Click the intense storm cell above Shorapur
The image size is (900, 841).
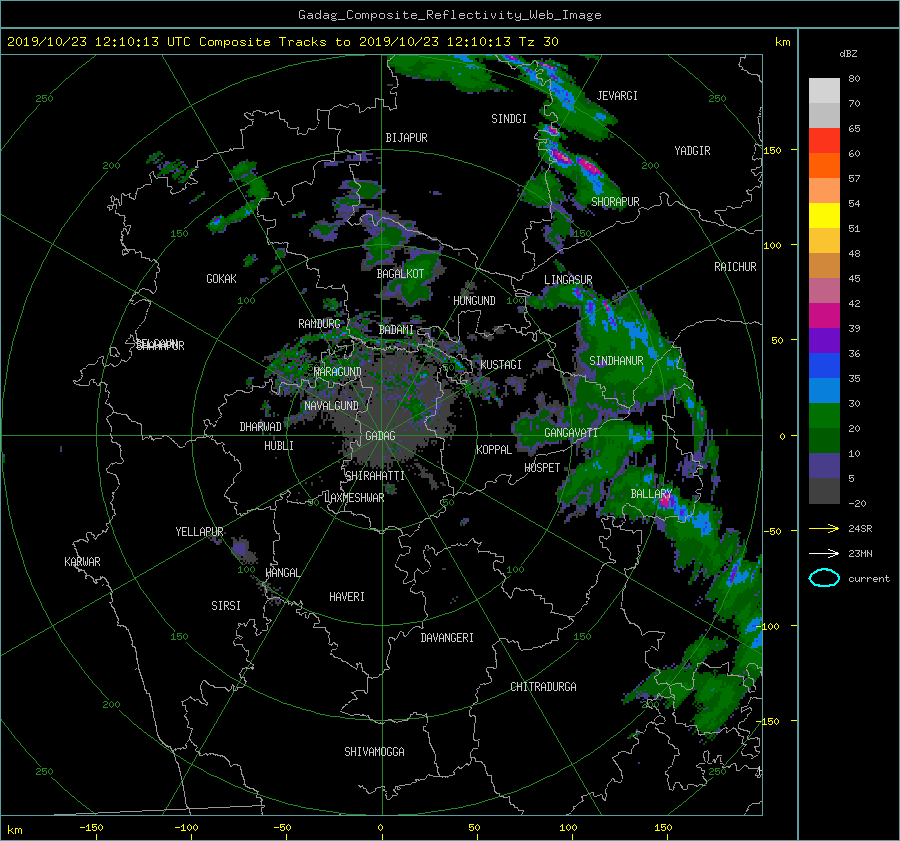coord(588,165)
